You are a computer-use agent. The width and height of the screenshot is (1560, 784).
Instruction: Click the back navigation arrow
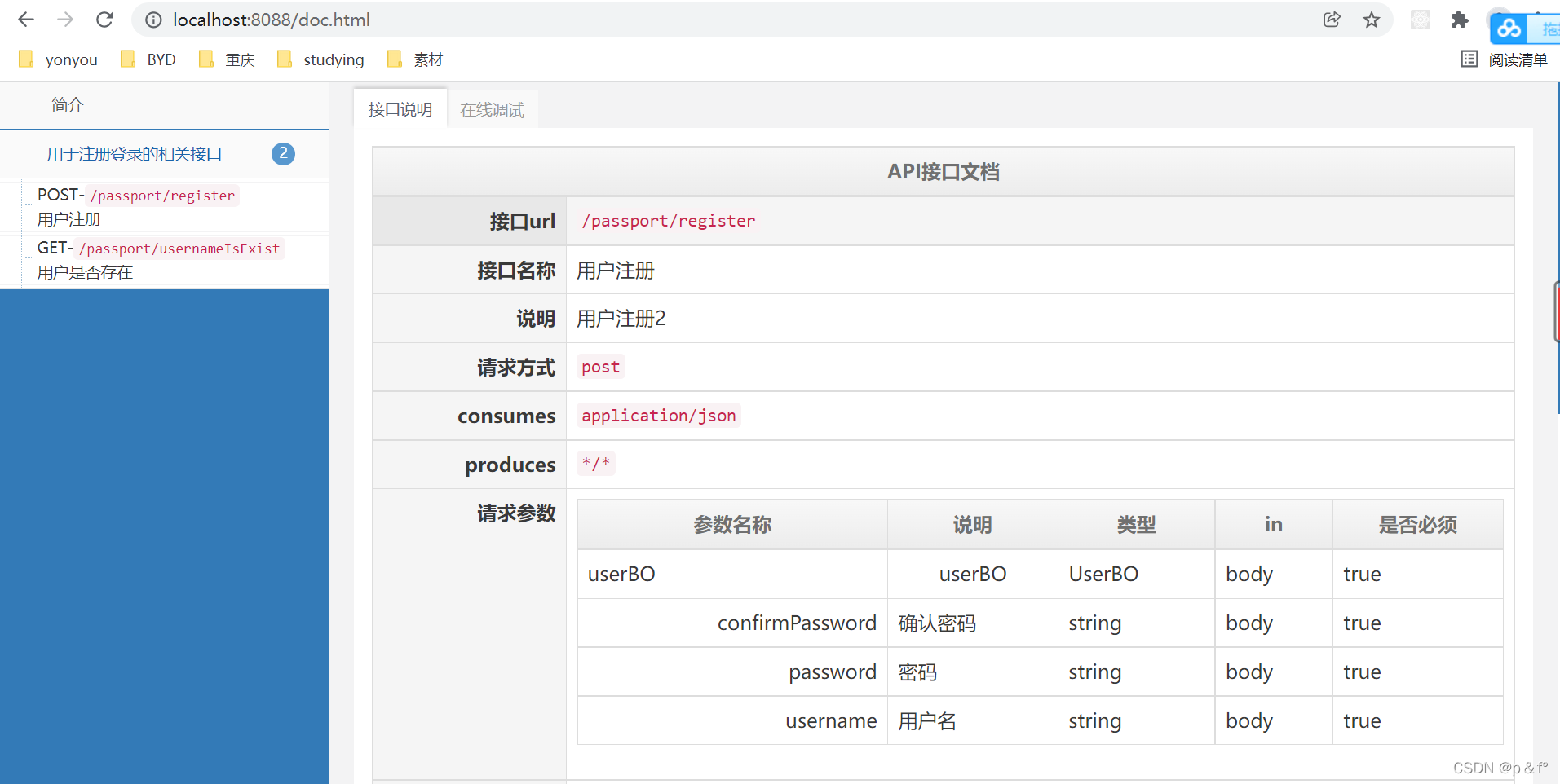point(25,20)
